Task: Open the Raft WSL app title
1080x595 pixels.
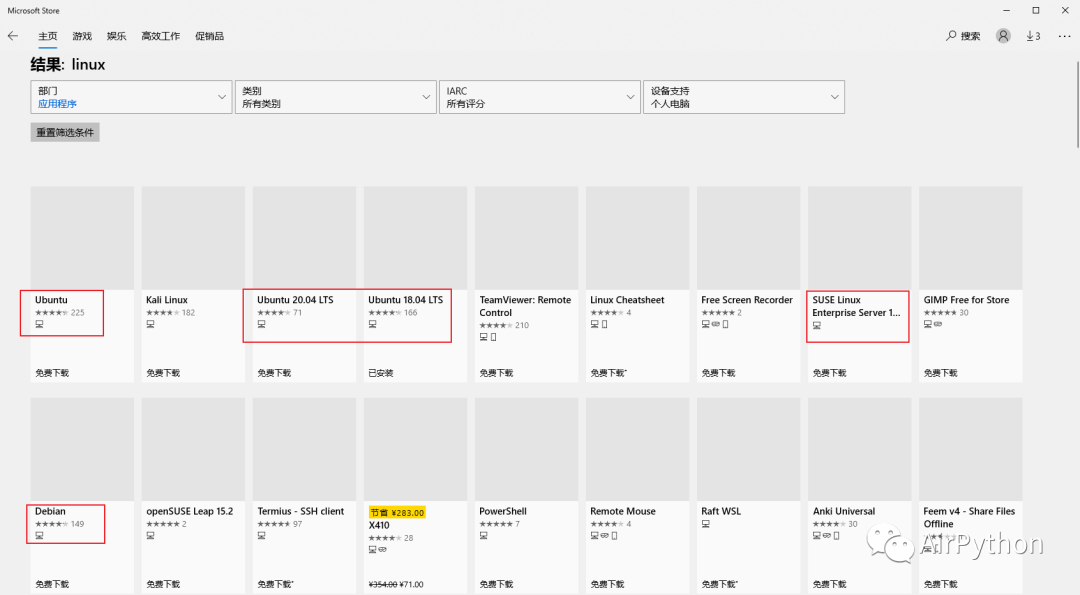Action: 721,511
